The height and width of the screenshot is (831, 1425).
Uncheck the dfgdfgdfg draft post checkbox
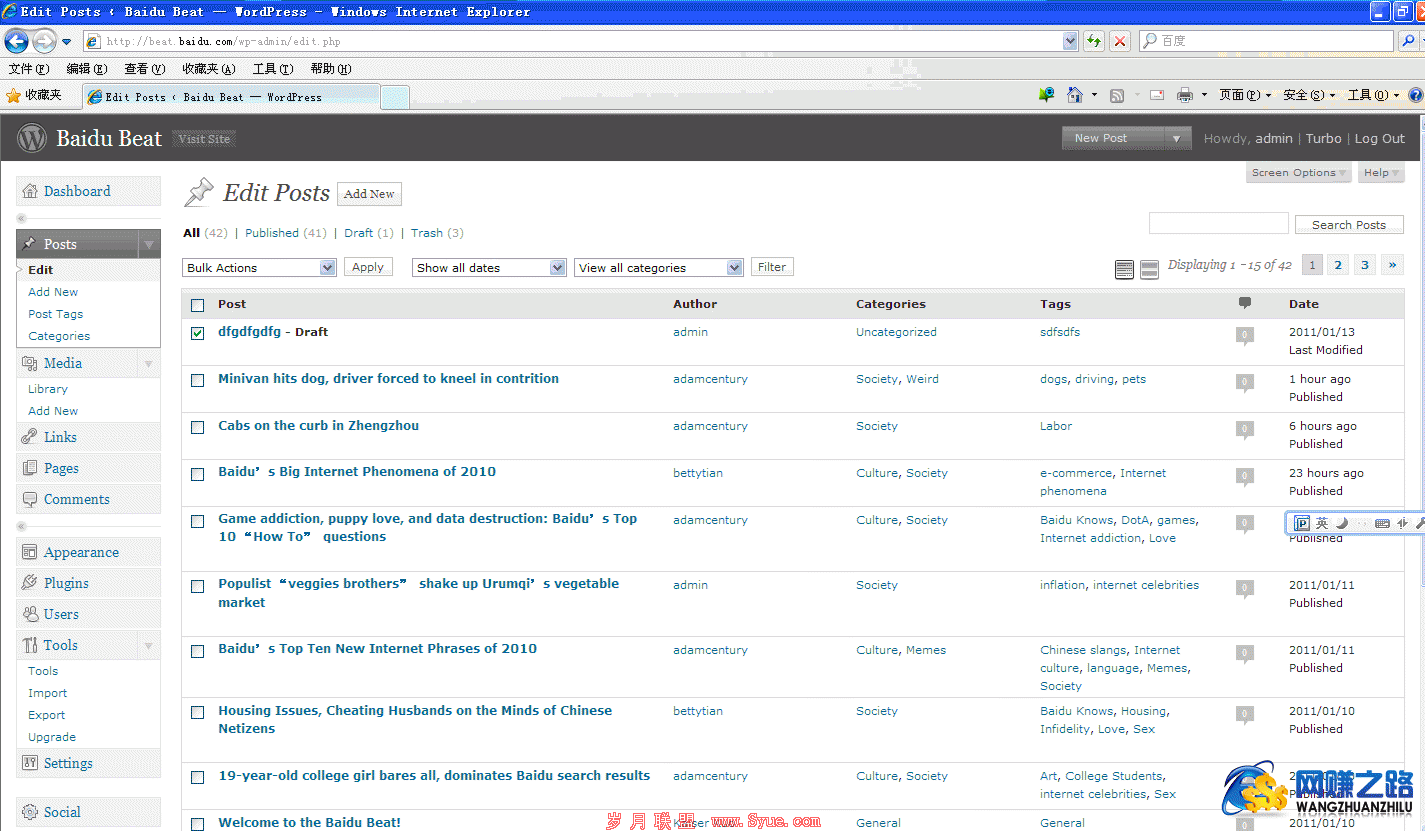197,333
